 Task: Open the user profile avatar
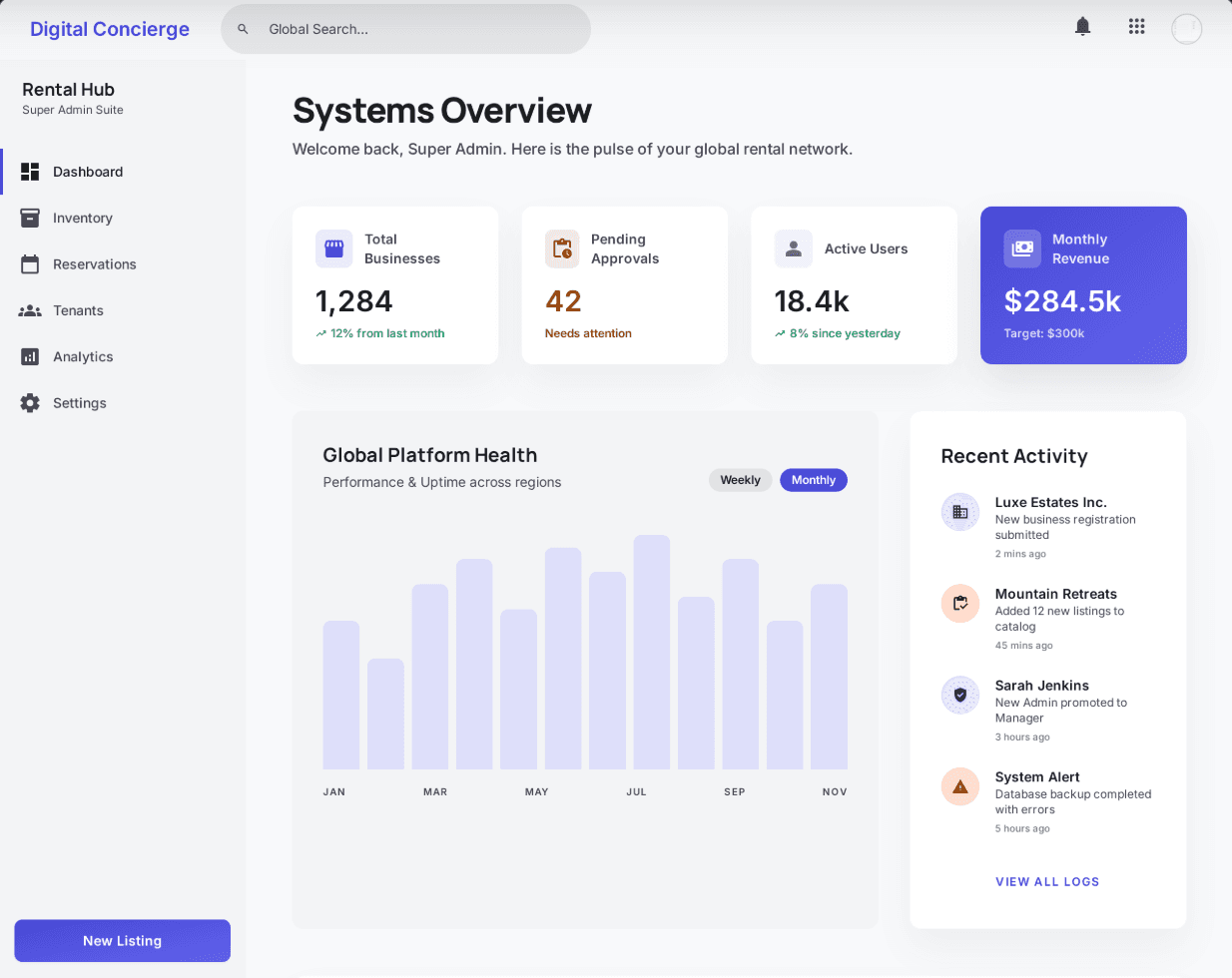coord(1186,29)
